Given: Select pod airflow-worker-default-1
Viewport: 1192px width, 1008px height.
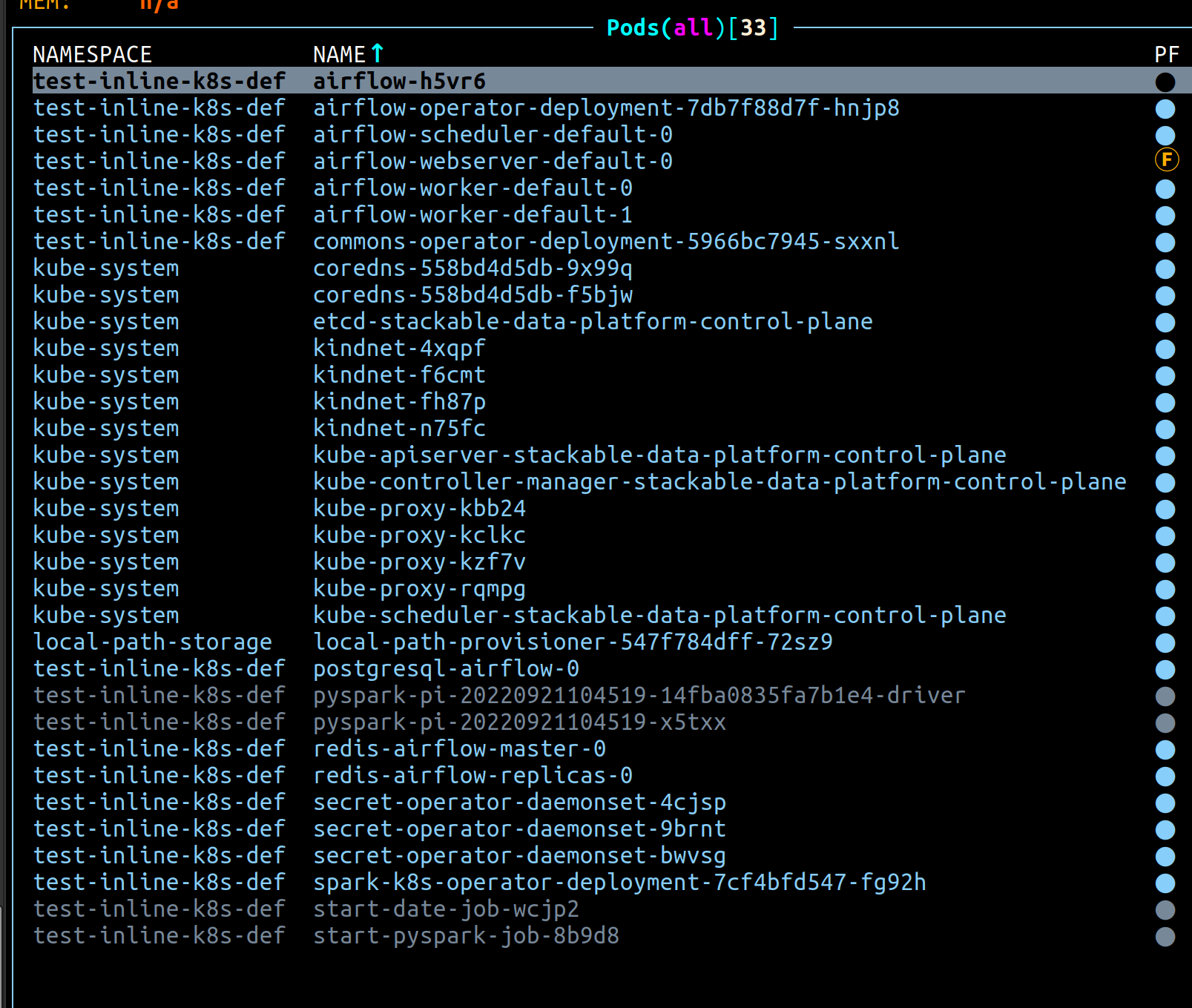Looking at the screenshot, I should click(472, 215).
